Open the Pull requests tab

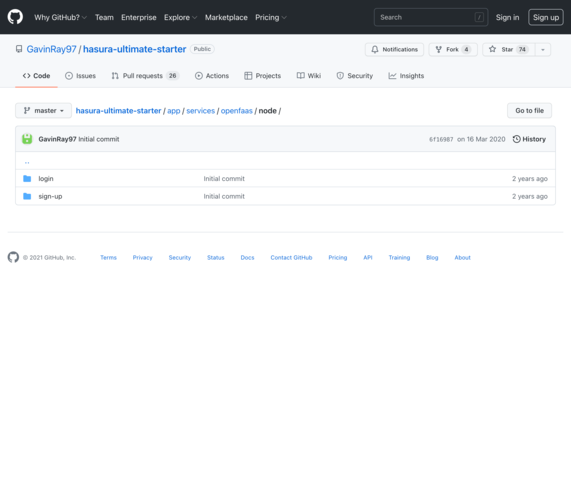click(145, 76)
